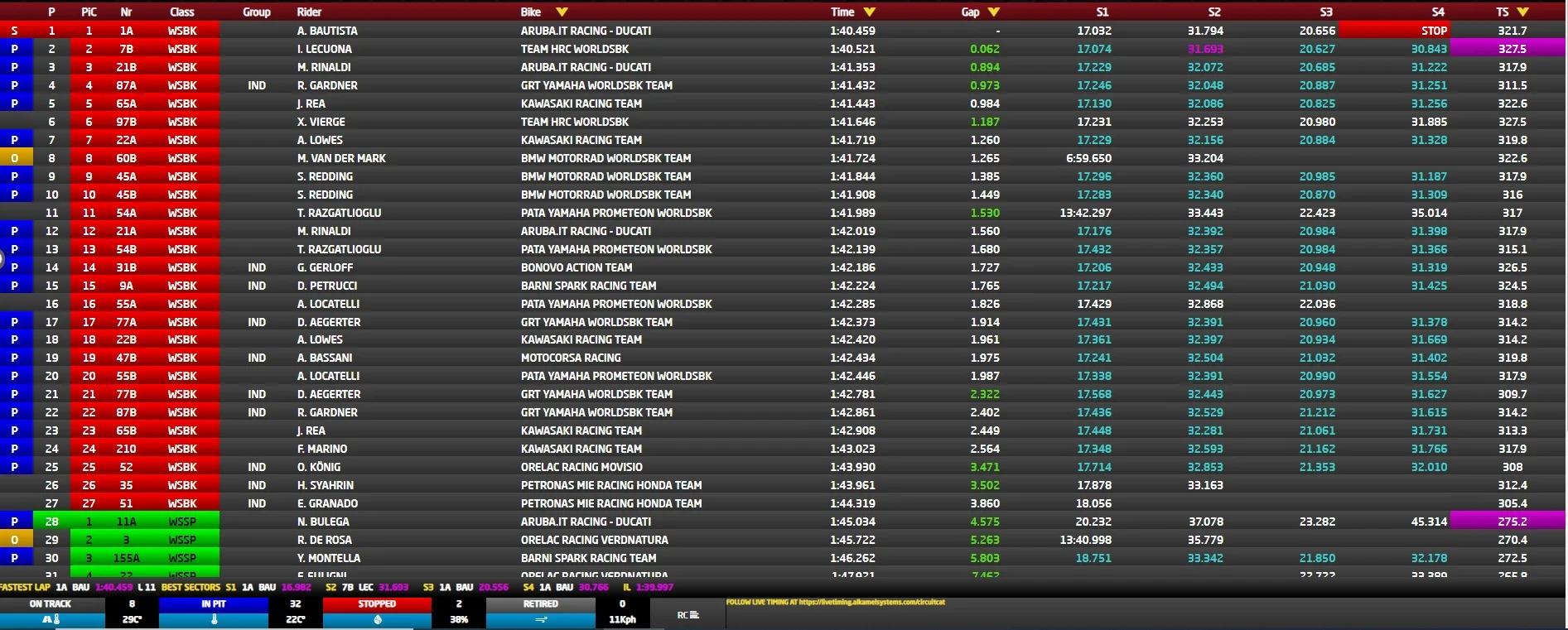The image size is (1568, 630).
Task: Click the purple 31.693 S2 time for Lecuona
Action: 1205,49
